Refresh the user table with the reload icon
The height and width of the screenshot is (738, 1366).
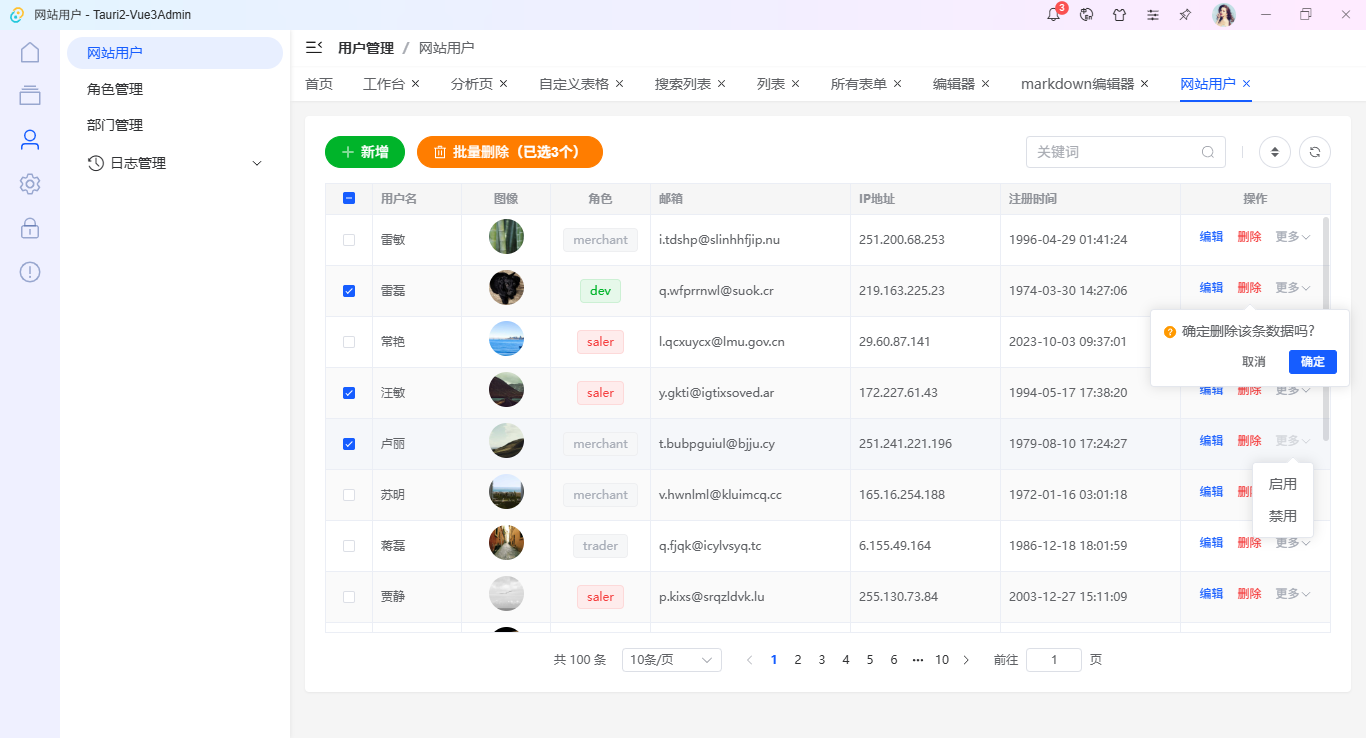pos(1314,151)
